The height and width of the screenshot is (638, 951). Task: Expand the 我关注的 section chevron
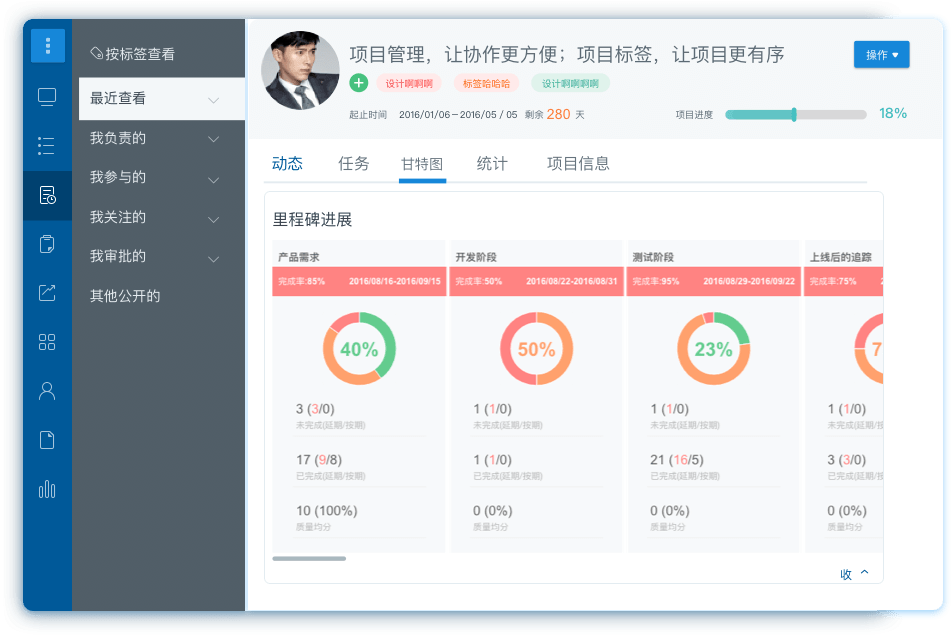click(213, 220)
